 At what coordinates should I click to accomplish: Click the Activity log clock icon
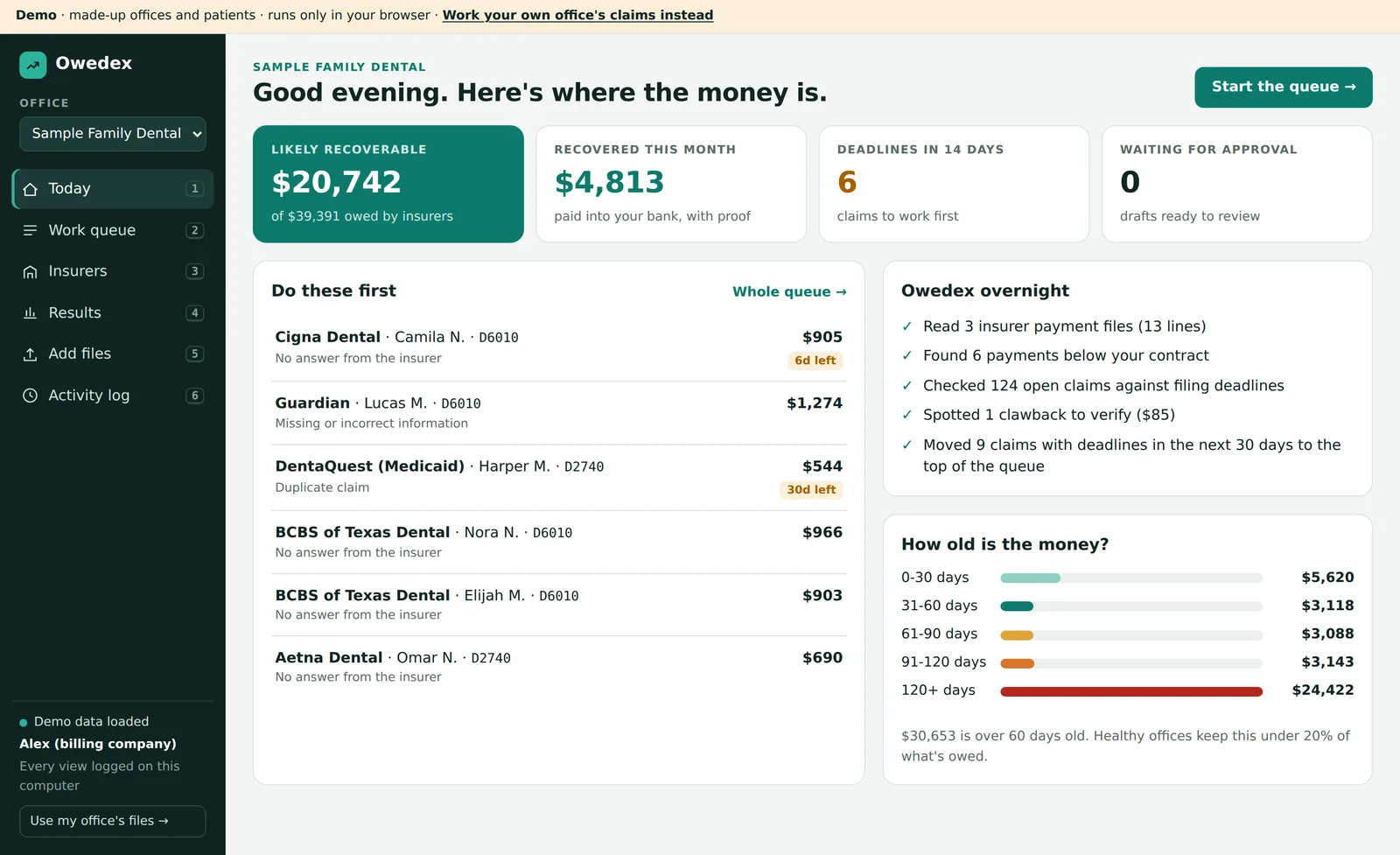(x=30, y=396)
